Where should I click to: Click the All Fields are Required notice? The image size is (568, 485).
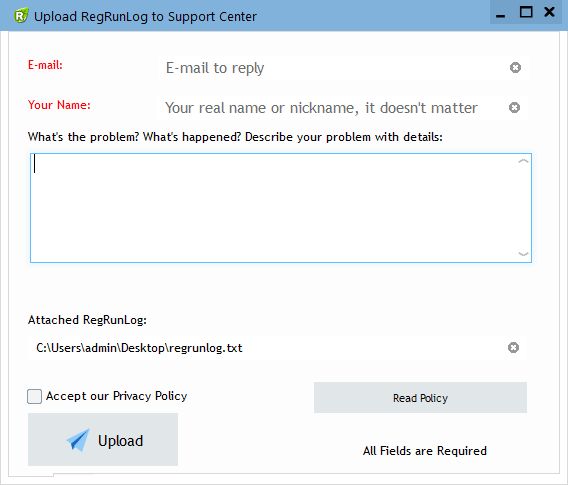[x=425, y=451]
